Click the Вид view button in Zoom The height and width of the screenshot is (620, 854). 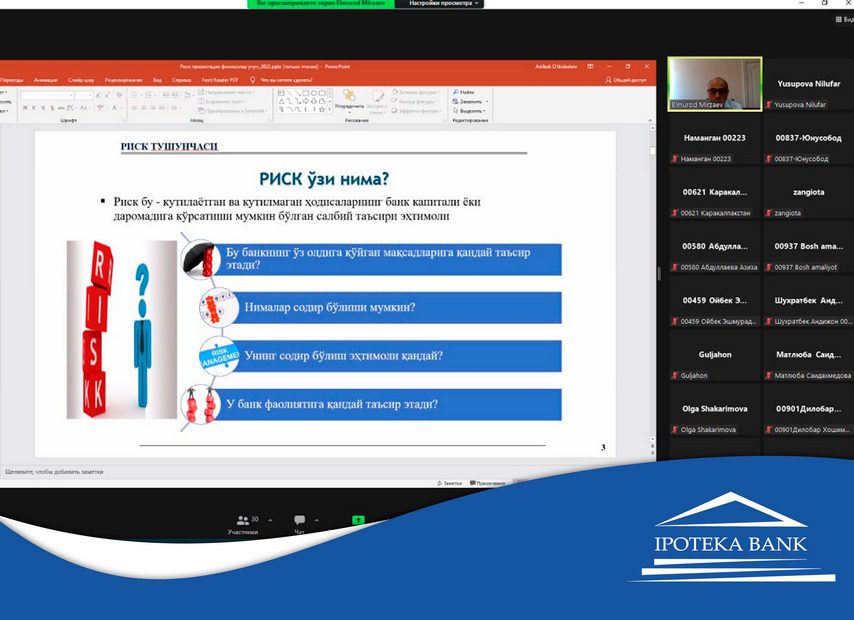coord(845,19)
